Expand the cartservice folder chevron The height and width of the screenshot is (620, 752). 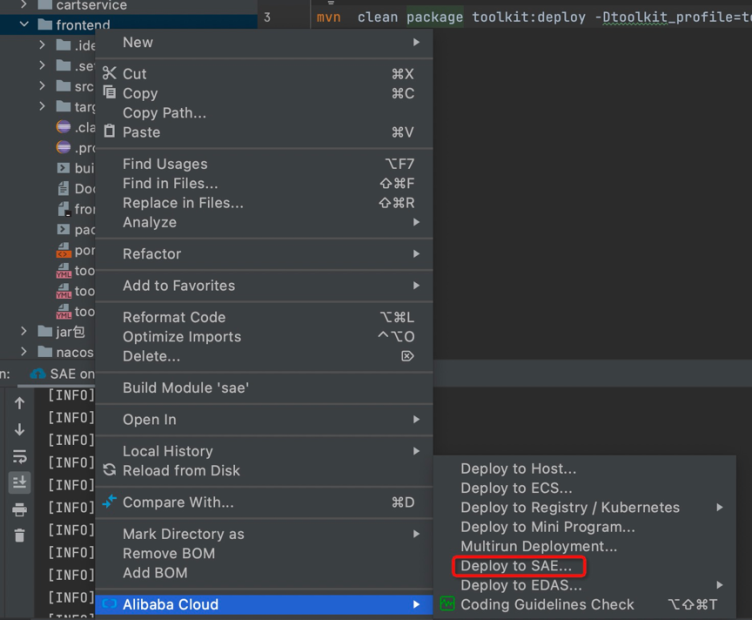click(24, 5)
